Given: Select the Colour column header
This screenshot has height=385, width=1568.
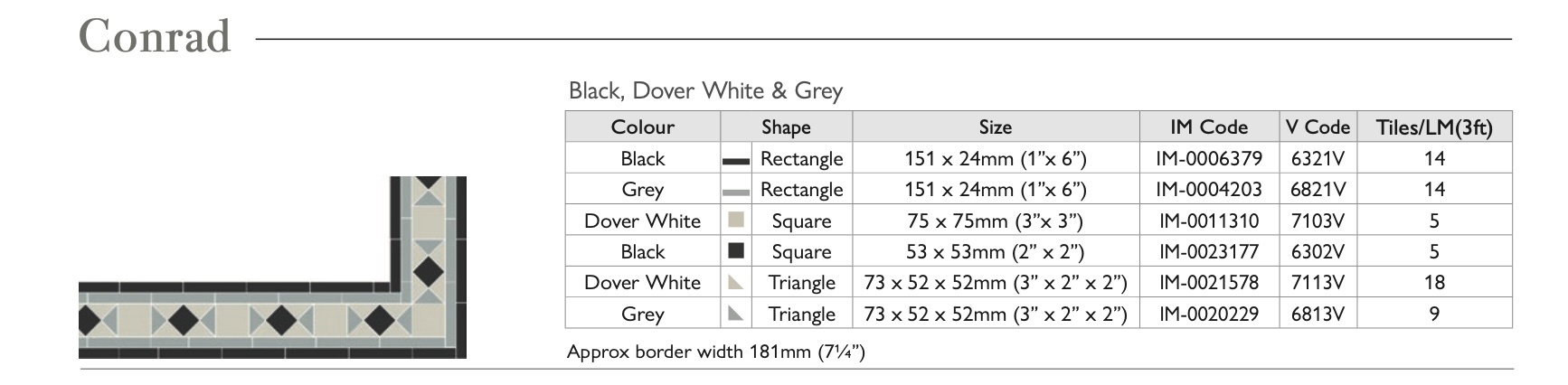Looking at the screenshot, I should 642,127.
